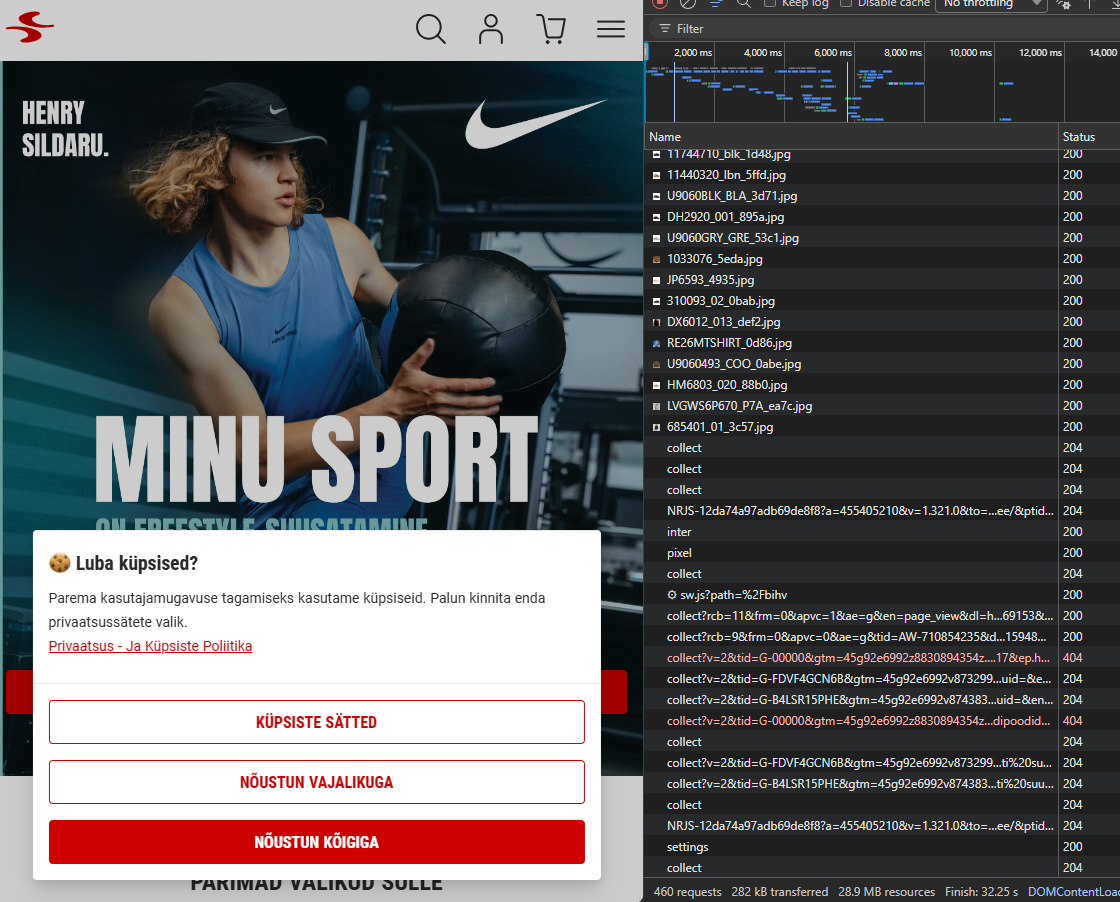
Task: Open the DevTools network search icon
Action: [x=744, y=3]
